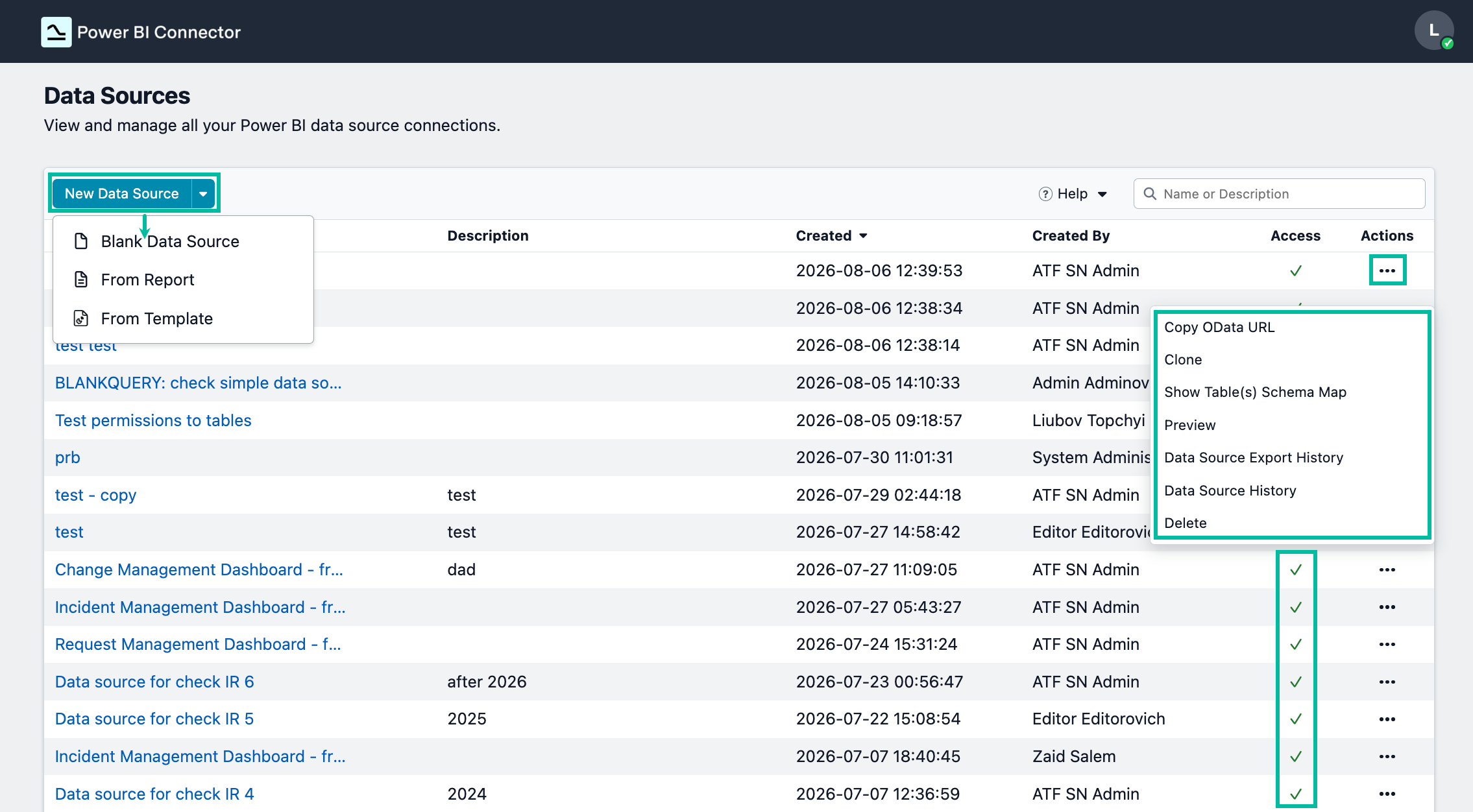
Task: Expand the Help dropdown
Action: [1102, 194]
